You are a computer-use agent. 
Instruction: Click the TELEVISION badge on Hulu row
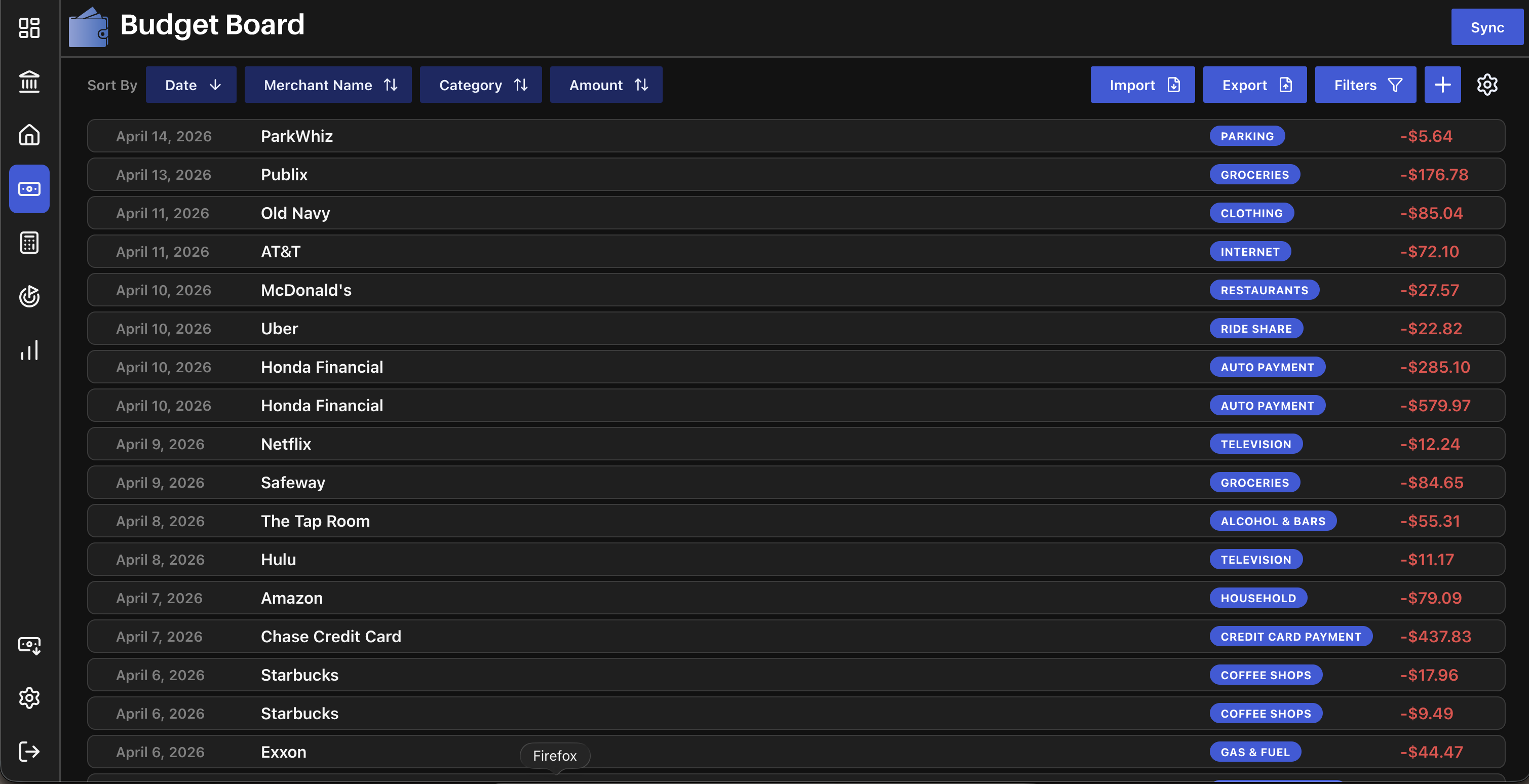[x=1256, y=560]
